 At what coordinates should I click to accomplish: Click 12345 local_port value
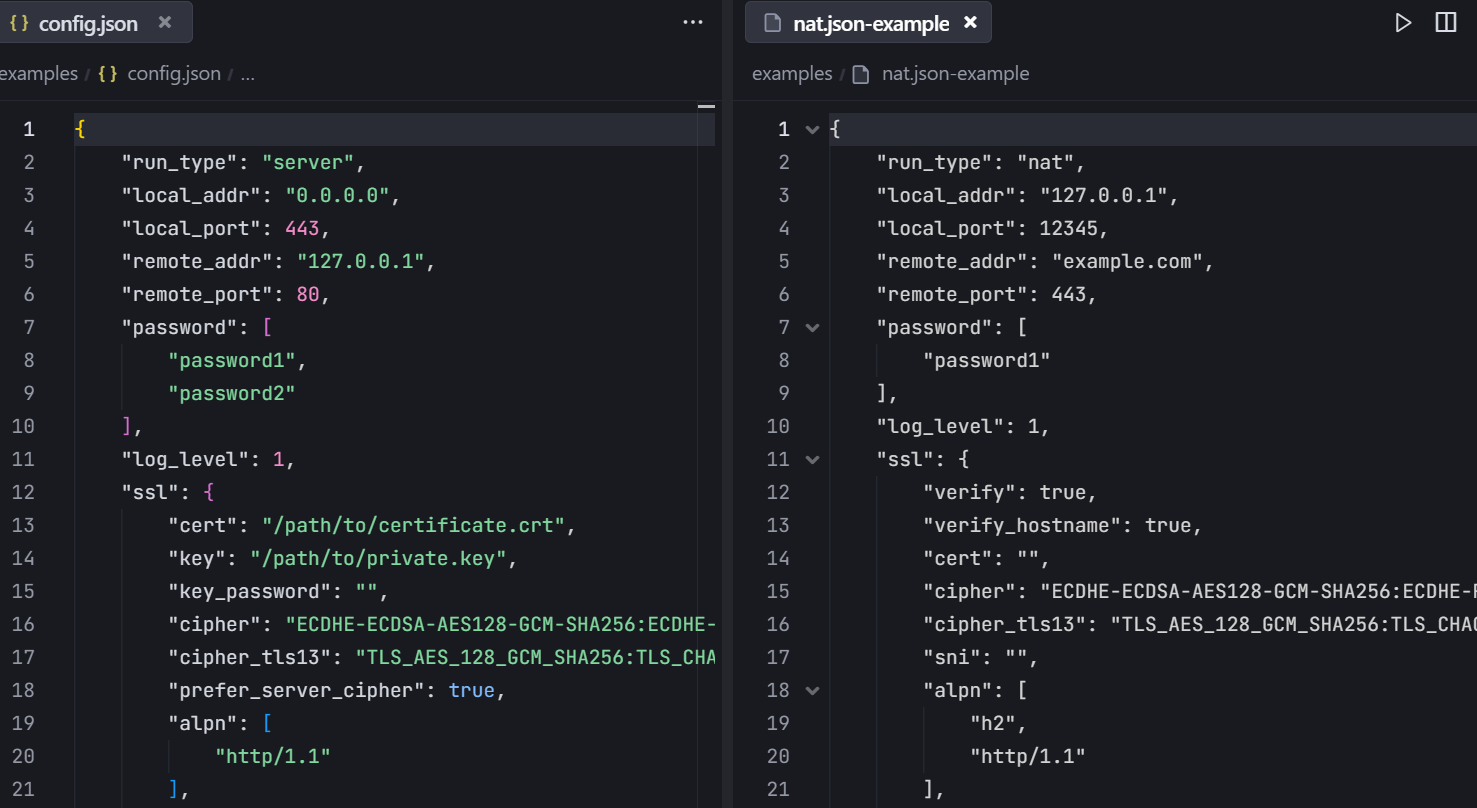pos(1069,228)
